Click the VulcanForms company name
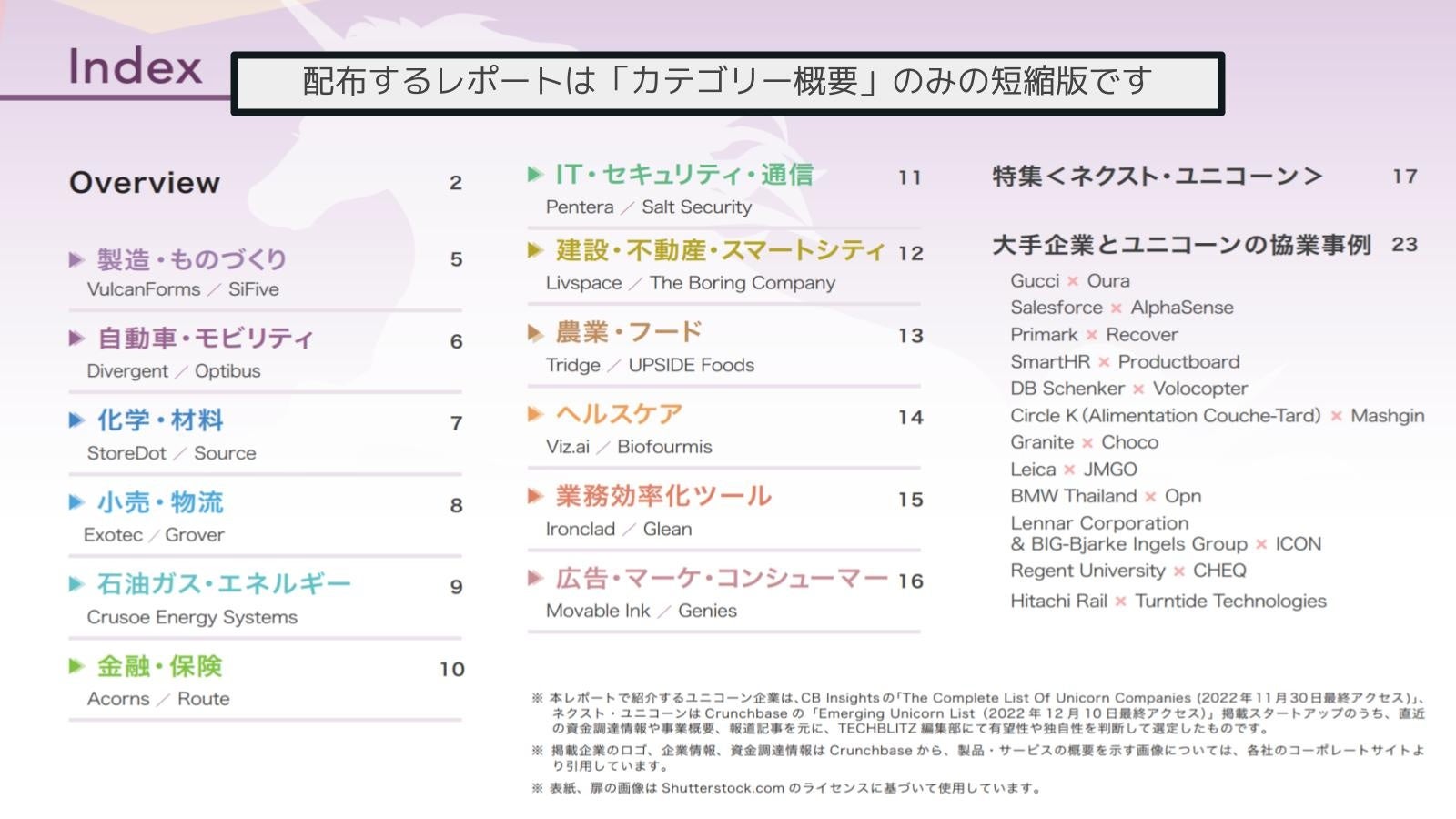This screenshot has height=819, width=1456. 144,289
